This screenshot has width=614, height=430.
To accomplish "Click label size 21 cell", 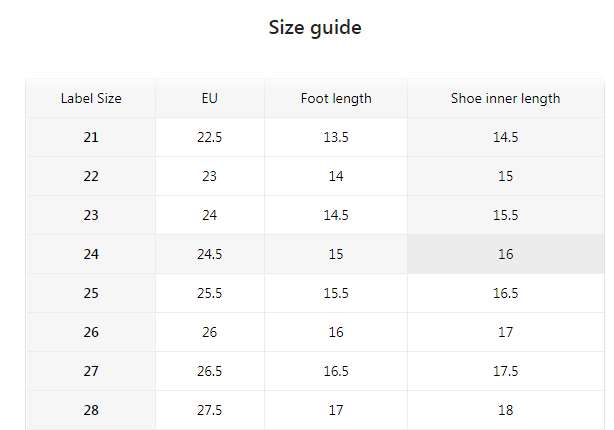I will coord(91,137).
